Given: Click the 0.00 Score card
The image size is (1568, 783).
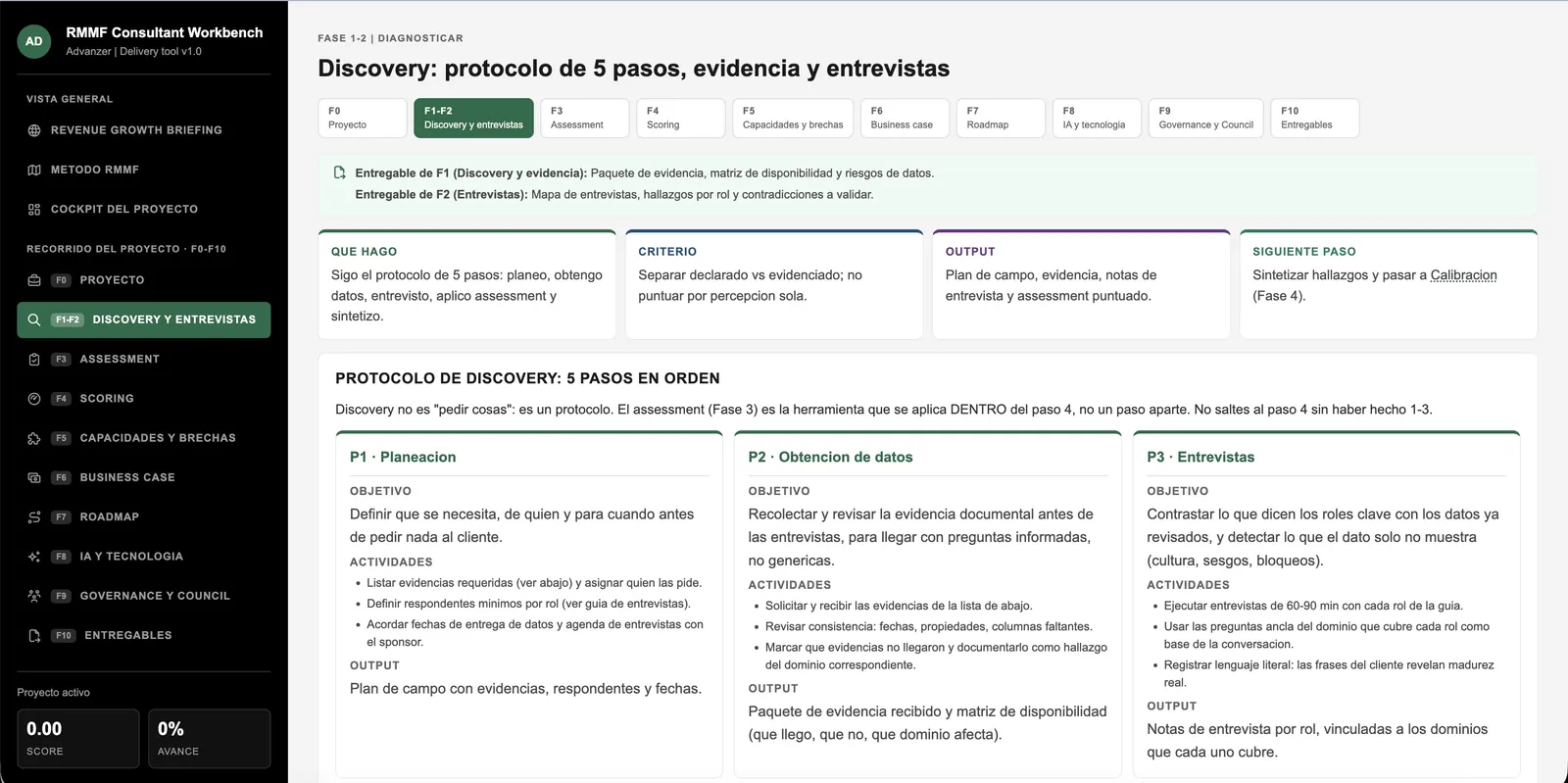Looking at the screenshot, I should coord(78,739).
